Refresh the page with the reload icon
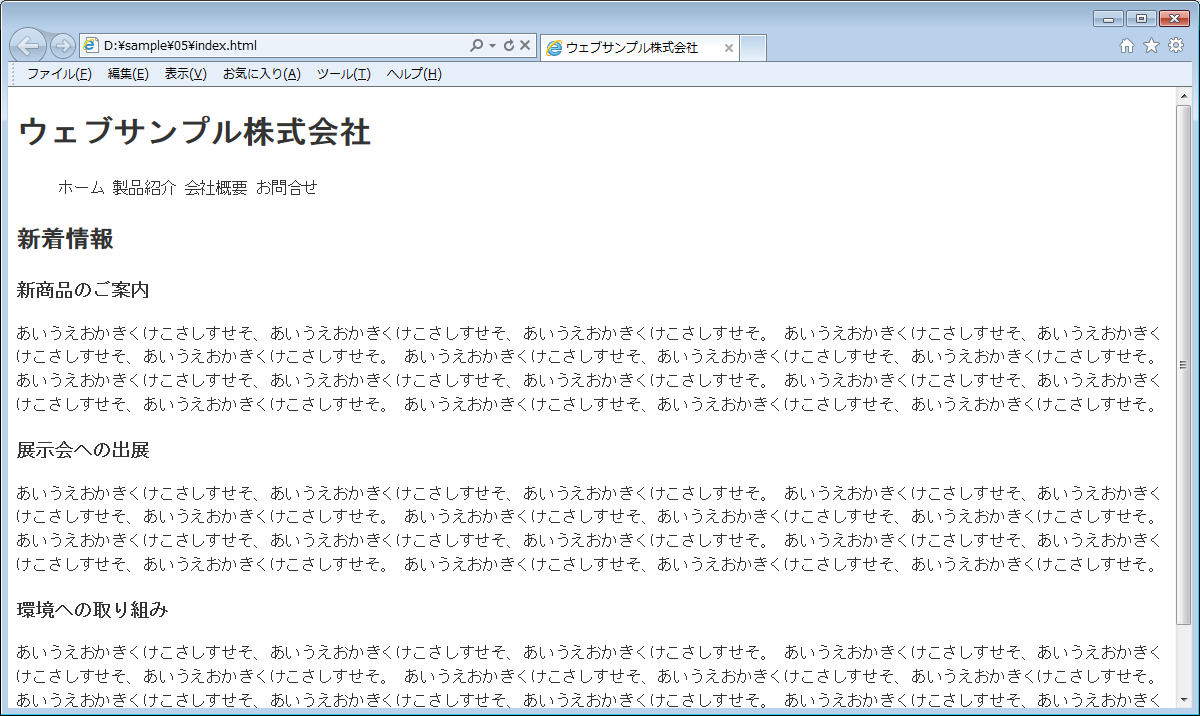This screenshot has width=1200, height=716. (x=509, y=46)
